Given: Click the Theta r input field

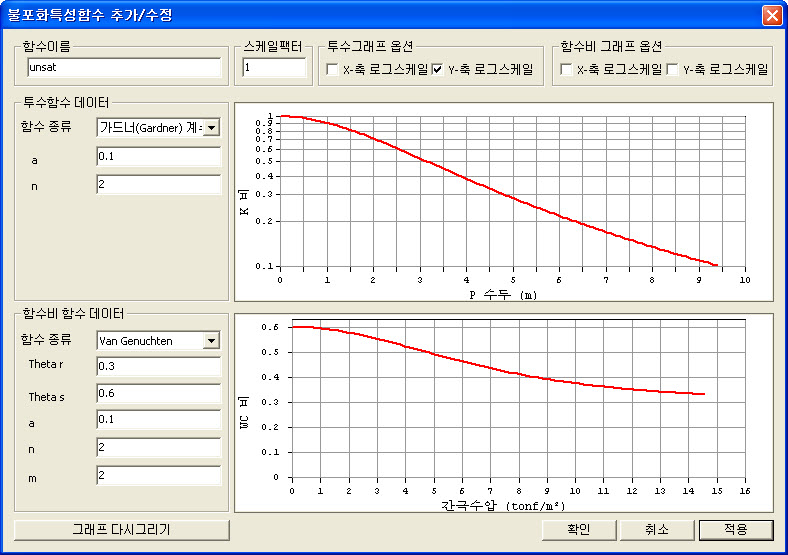Looking at the screenshot, I should click(158, 366).
